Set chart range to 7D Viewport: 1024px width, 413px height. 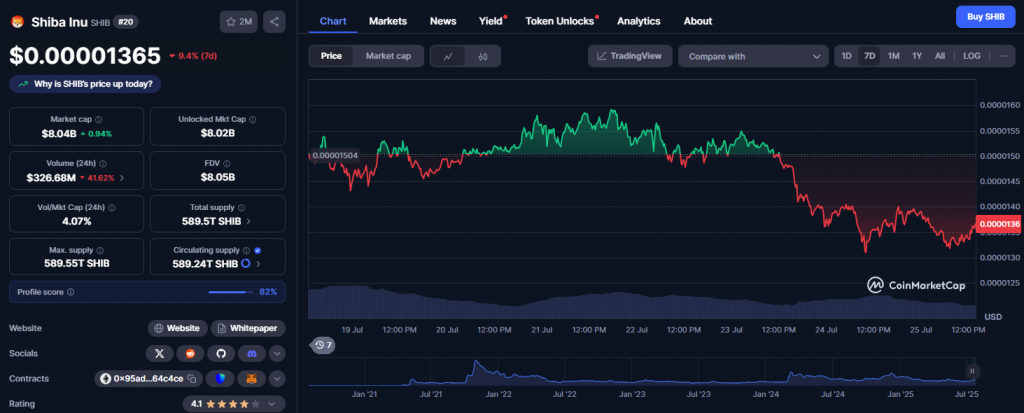[x=869, y=56]
